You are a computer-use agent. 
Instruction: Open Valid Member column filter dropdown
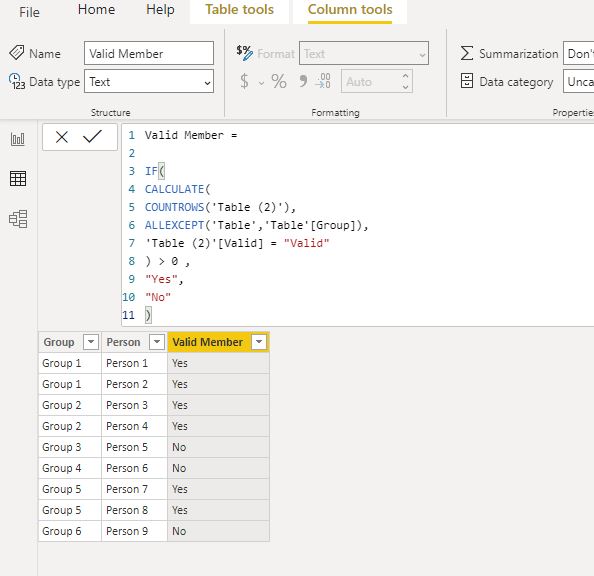click(259, 342)
